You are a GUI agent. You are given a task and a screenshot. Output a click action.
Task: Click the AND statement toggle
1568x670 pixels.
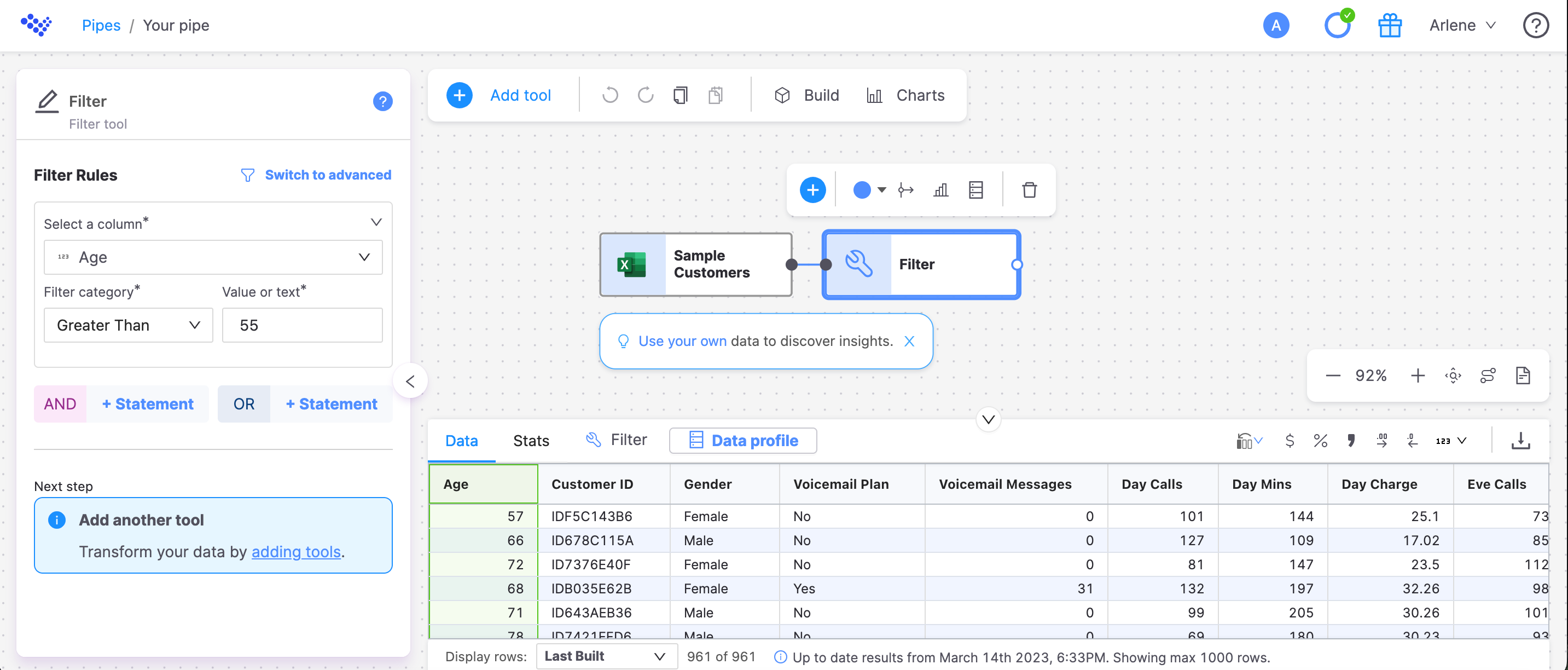click(x=61, y=403)
